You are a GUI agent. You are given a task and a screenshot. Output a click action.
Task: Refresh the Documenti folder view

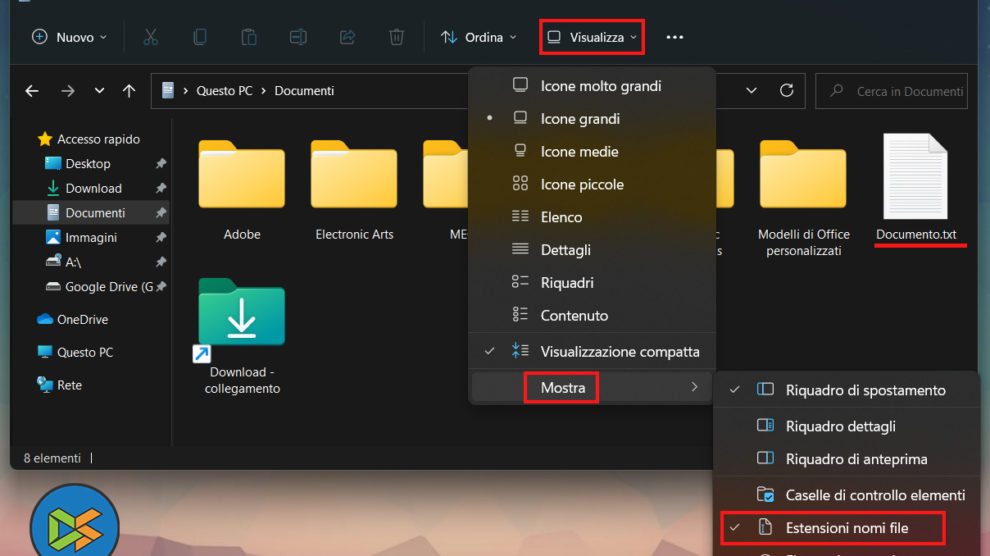tap(786, 90)
